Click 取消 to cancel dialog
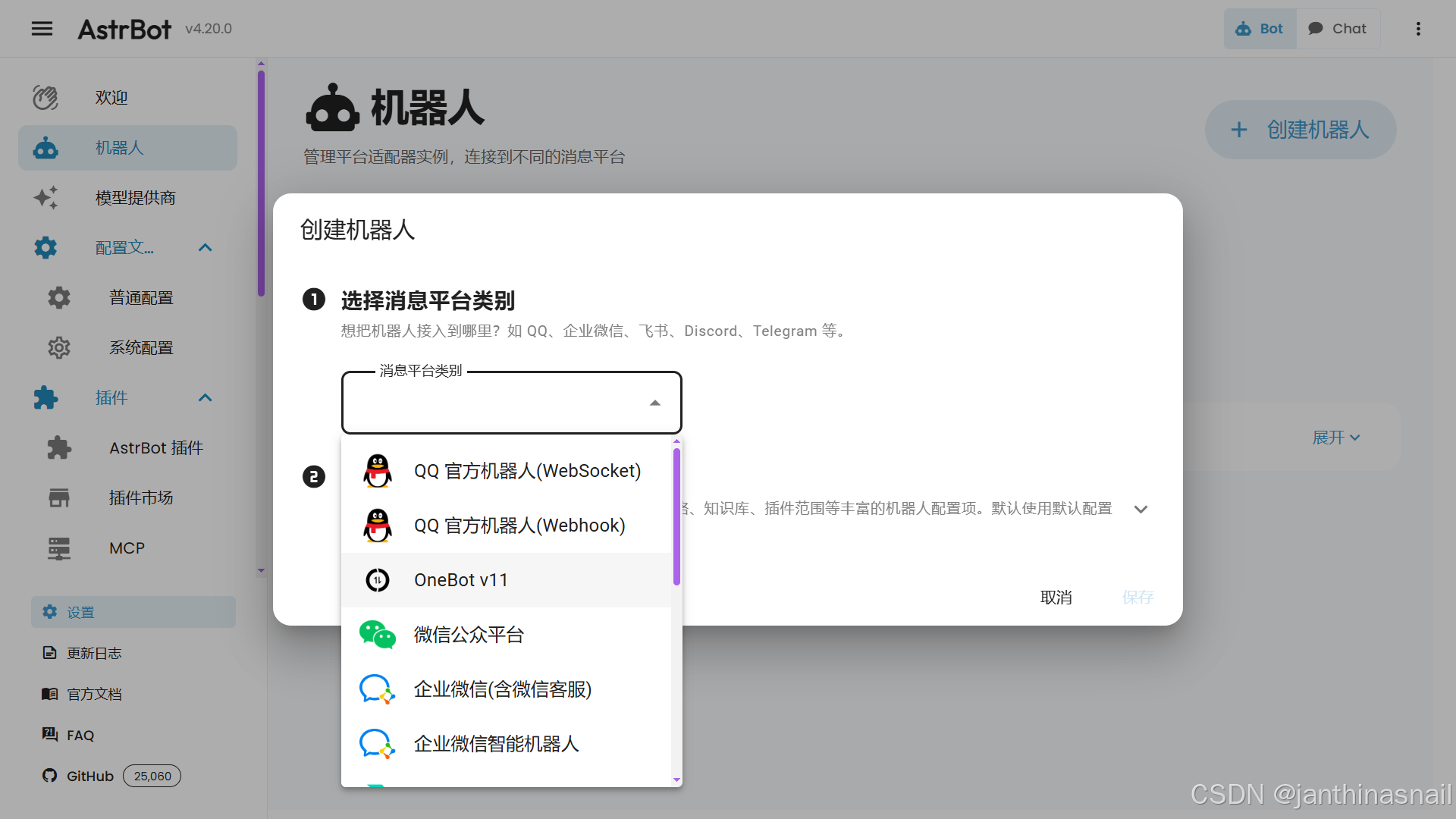1456x819 pixels. coord(1056,598)
